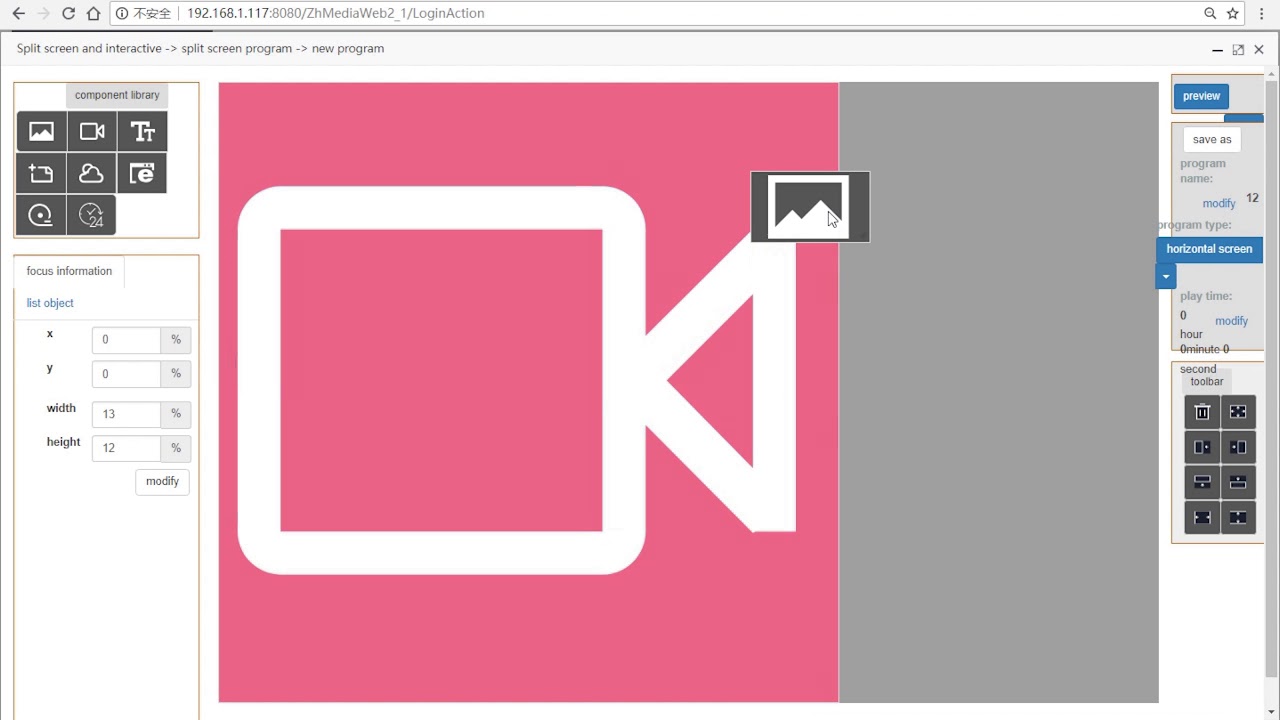Reload the page with browser refresh
1280x720 pixels.
coord(68,13)
